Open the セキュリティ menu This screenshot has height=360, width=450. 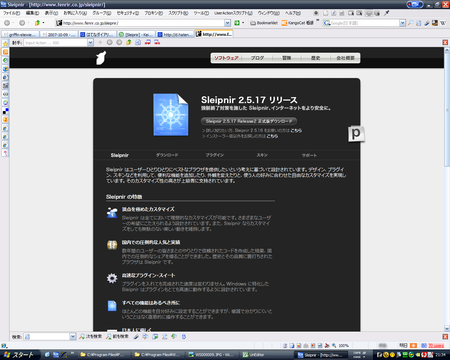point(127,13)
